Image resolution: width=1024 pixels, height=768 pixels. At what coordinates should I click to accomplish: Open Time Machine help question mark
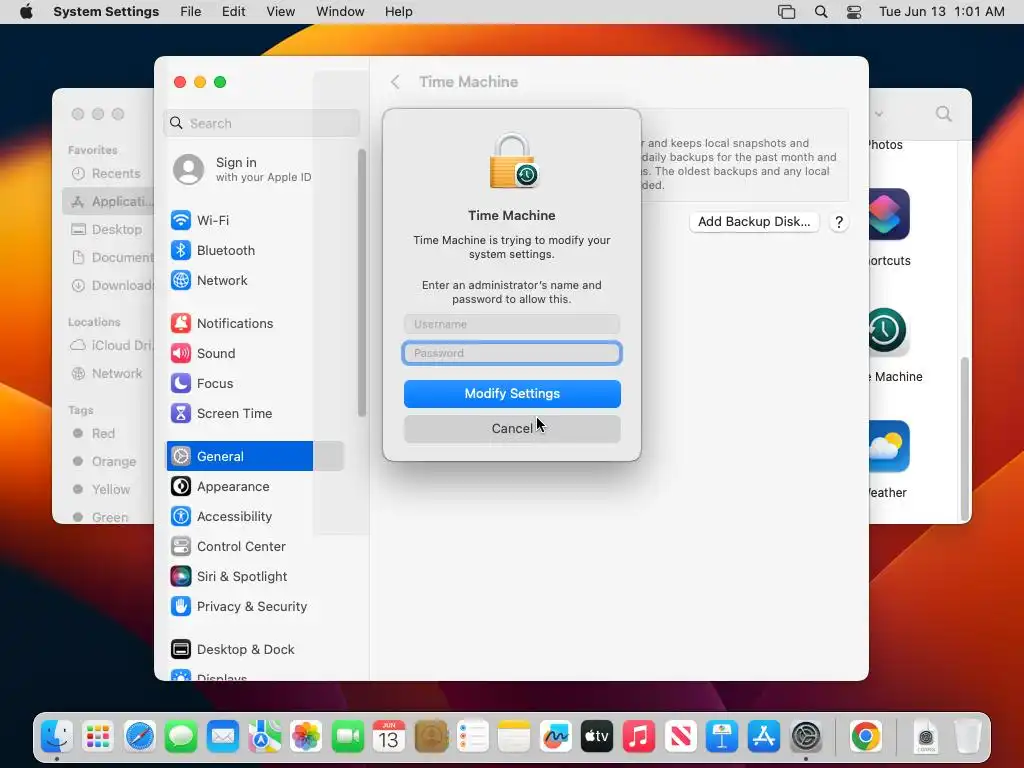pos(839,222)
